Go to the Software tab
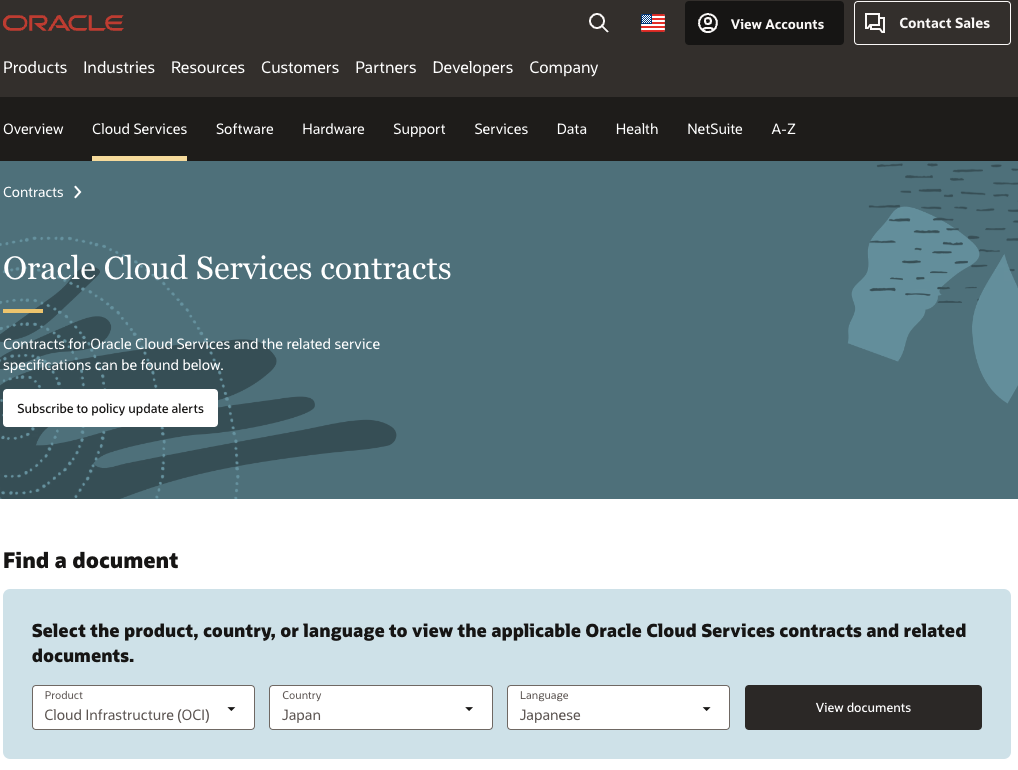This screenshot has height=770, width=1018. pyautogui.click(x=245, y=129)
